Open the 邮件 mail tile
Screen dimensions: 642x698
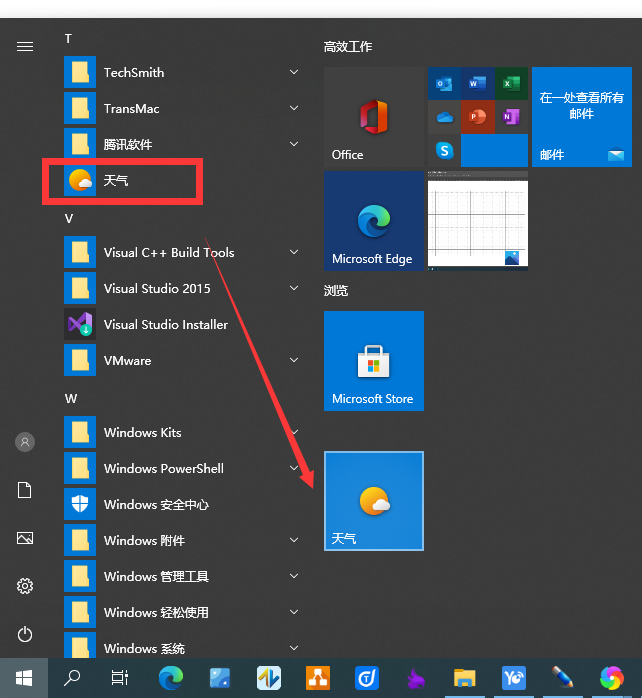coord(581,117)
